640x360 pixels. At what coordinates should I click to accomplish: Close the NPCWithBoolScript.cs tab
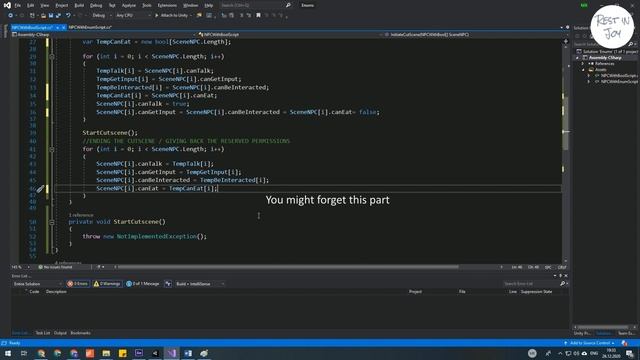click(64, 27)
